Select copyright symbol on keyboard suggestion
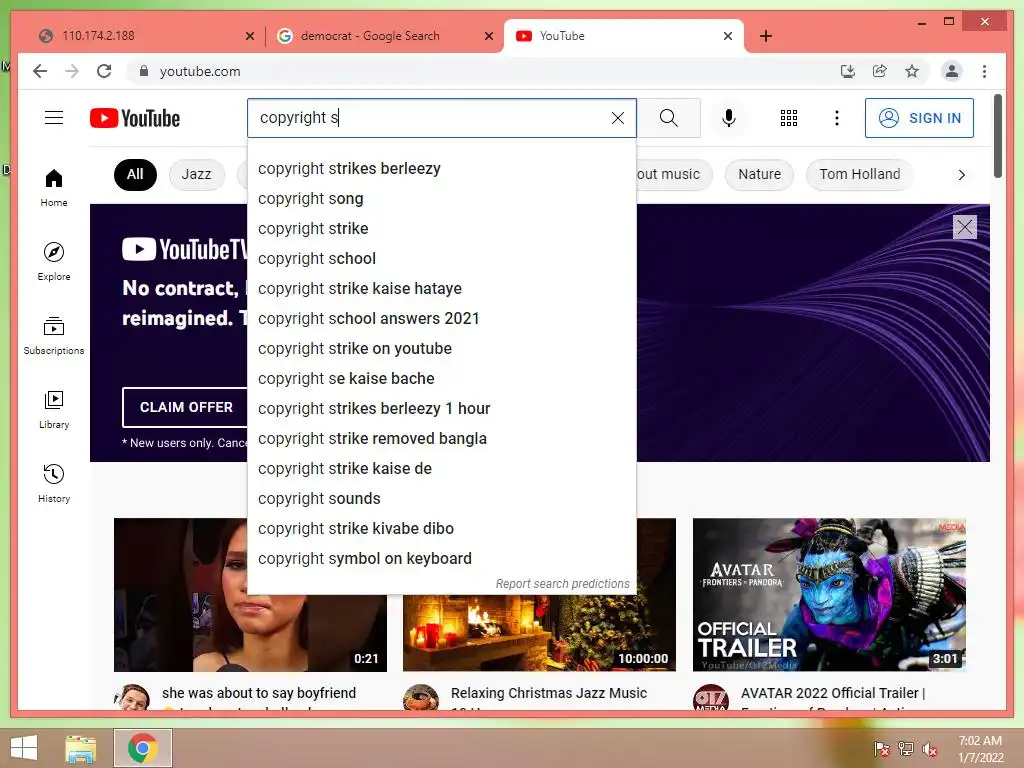Screen dimensions: 1024x768 (441, 559)
